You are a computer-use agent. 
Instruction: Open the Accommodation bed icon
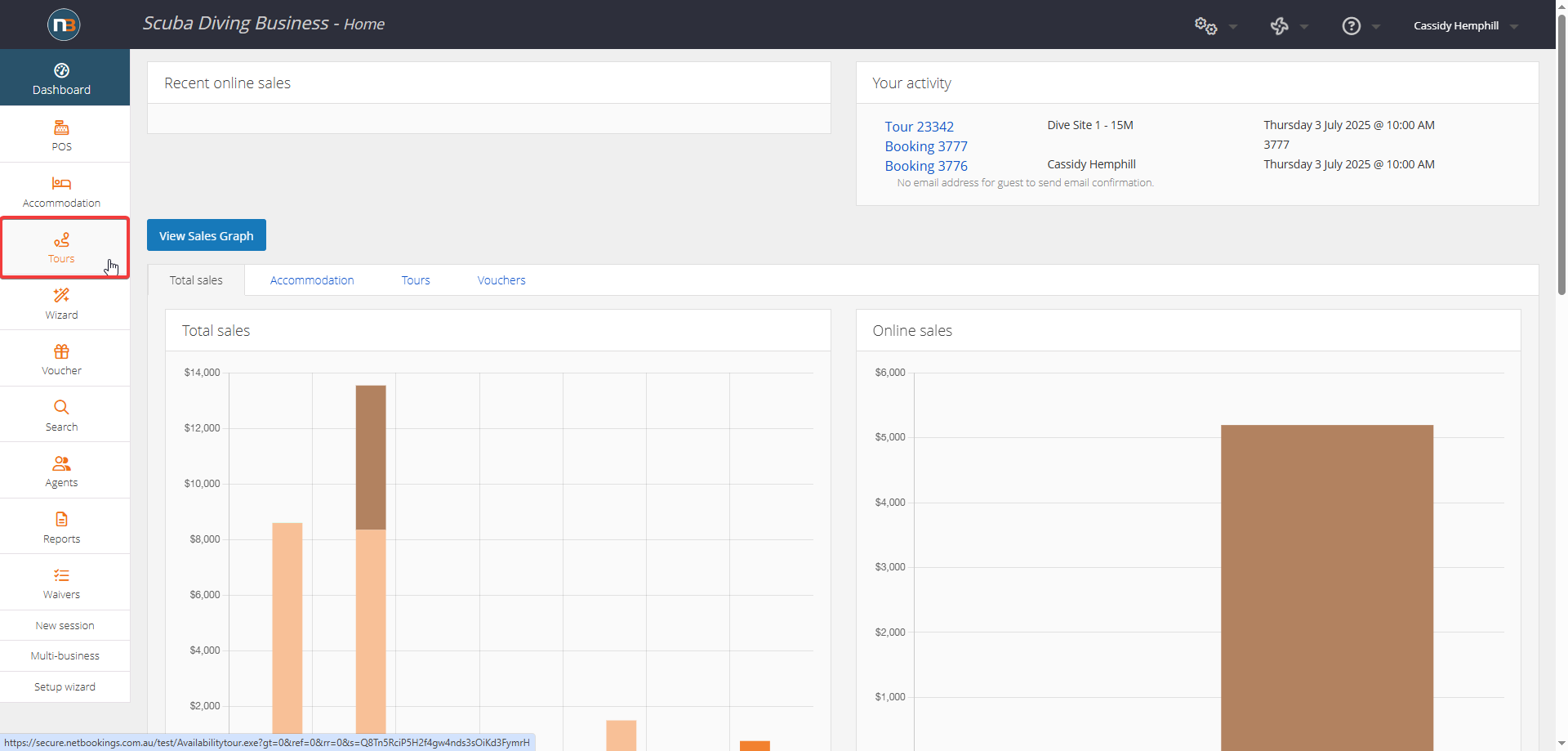click(61, 183)
